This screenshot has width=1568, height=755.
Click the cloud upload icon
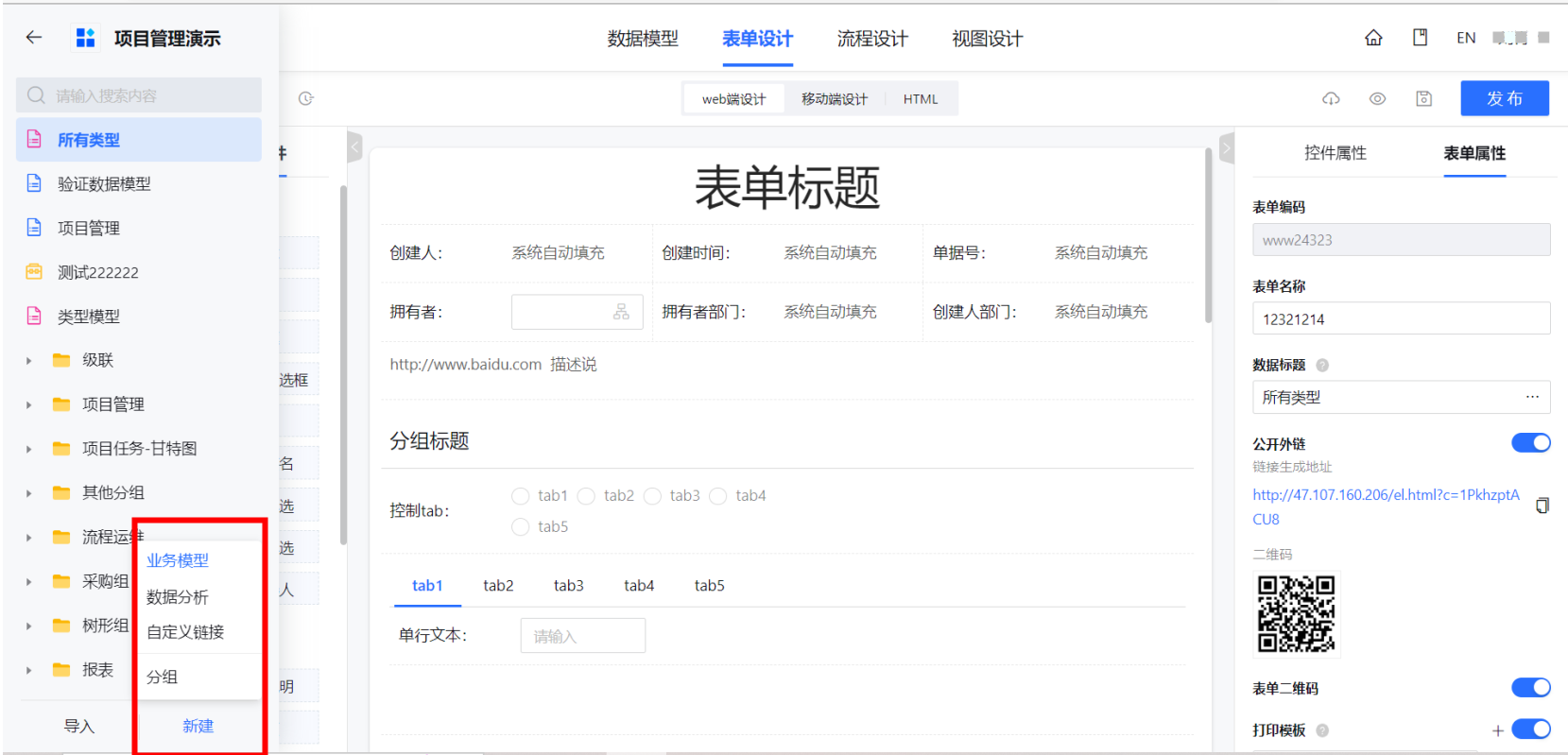coord(1331,98)
